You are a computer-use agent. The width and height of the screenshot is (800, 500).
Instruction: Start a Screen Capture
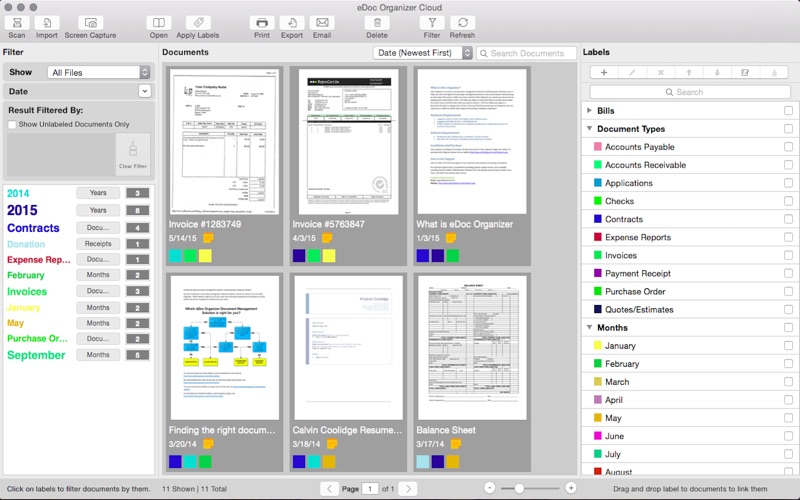pyautogui.click(x=90, y=23)
